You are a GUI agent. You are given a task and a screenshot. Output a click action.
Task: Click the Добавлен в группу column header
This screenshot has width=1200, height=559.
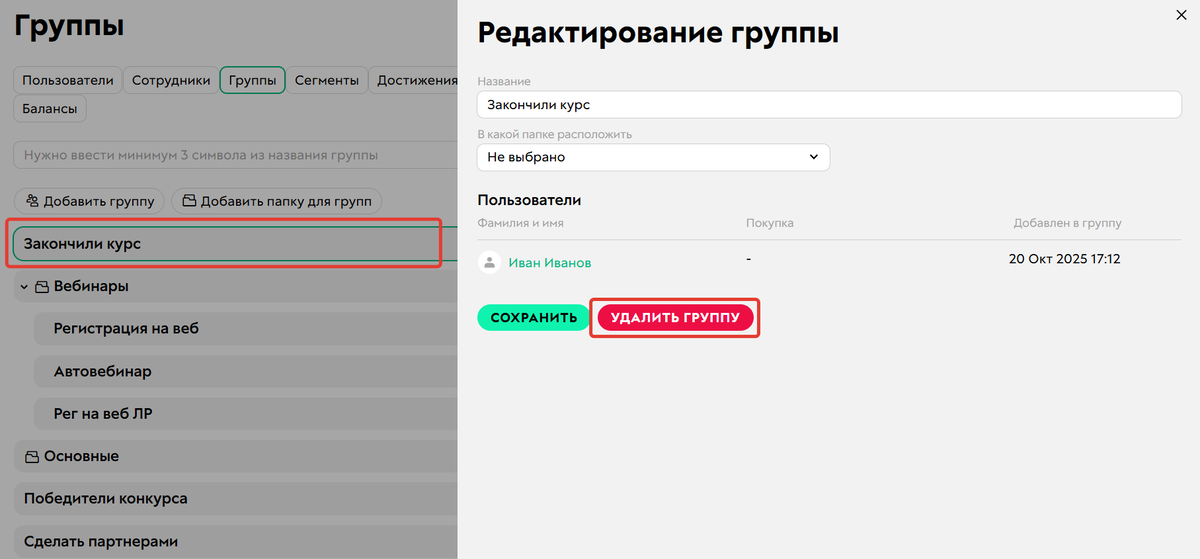pyautogui.click(x=1067, y=223)
